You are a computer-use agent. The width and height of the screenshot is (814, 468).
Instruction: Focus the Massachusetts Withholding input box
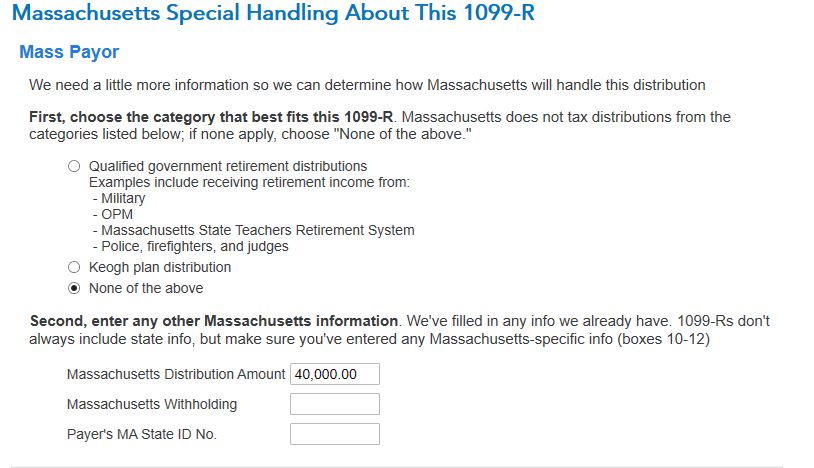coord(334,404)
